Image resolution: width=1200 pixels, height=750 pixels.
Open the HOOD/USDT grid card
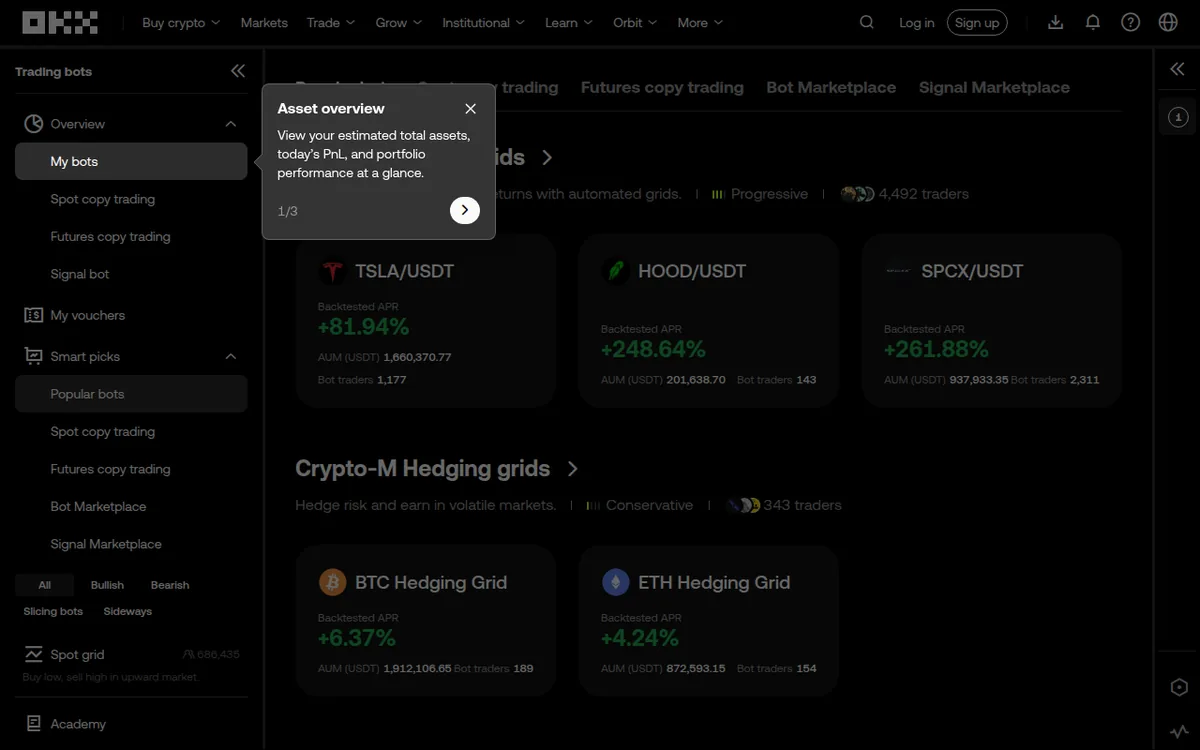point(709,321)
